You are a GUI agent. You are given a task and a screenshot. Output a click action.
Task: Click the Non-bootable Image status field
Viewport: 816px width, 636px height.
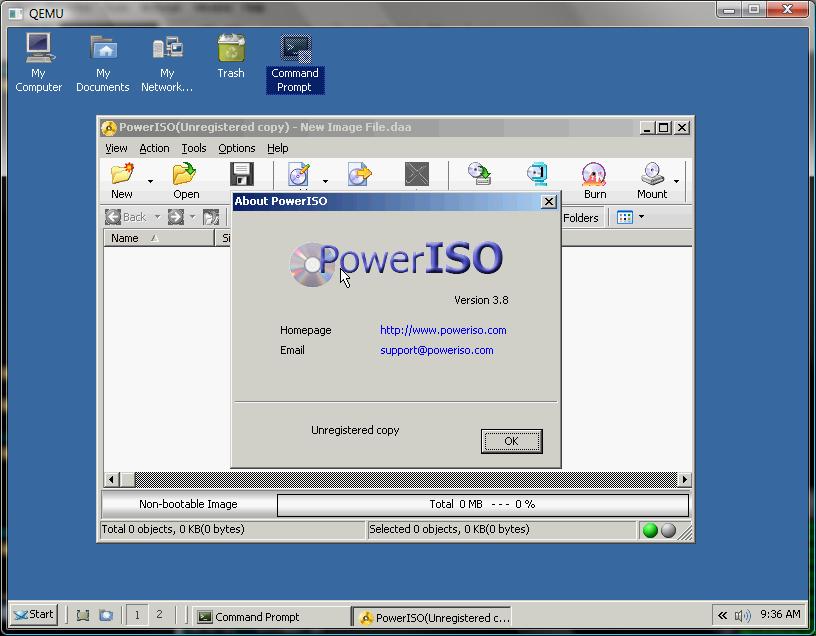tap(188, 505)
